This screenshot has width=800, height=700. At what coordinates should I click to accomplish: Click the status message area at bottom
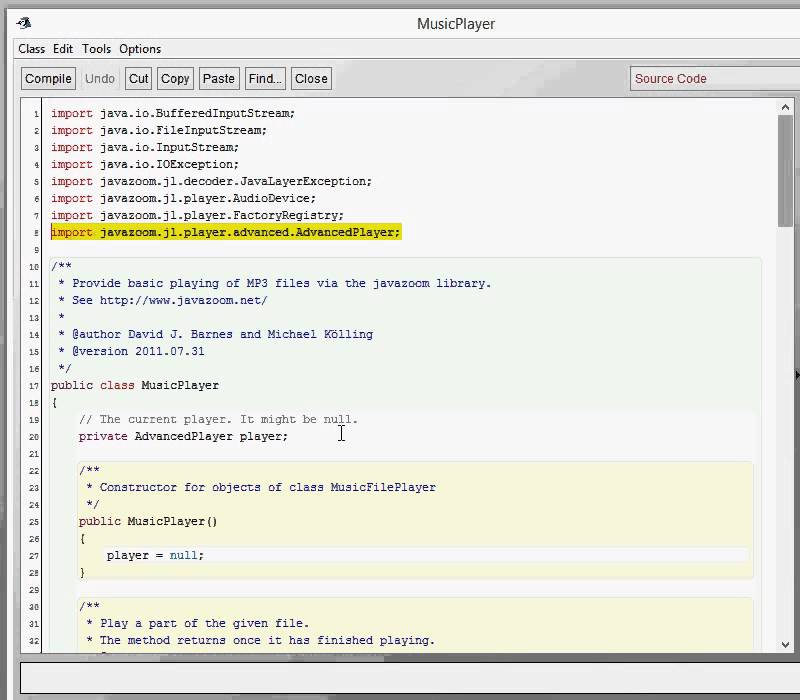[410, 677]
